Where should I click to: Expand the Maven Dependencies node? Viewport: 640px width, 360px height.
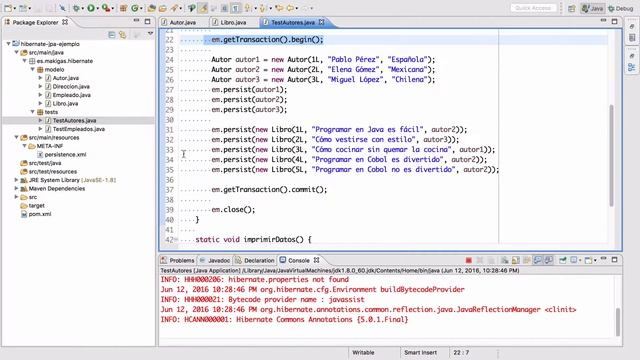pos(16,189)
